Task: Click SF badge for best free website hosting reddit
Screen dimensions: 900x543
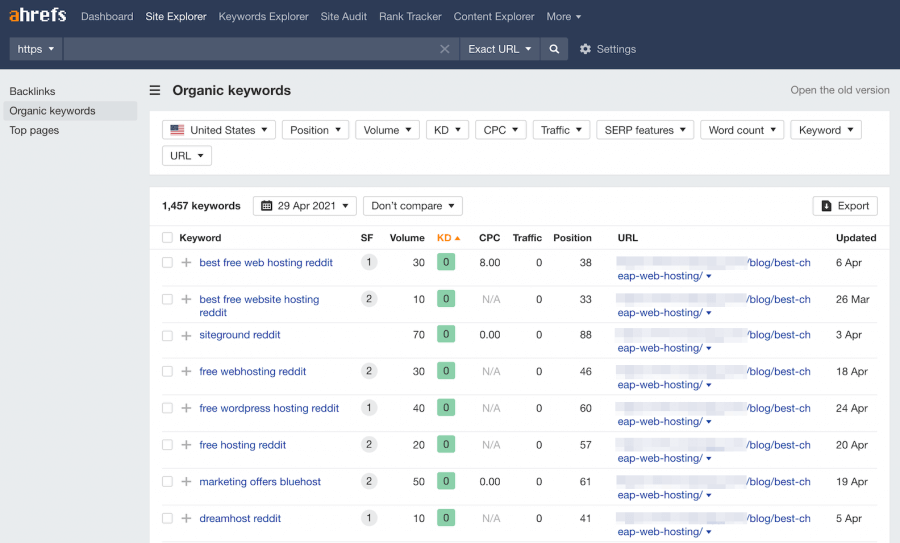Action: tap(369, 299)
